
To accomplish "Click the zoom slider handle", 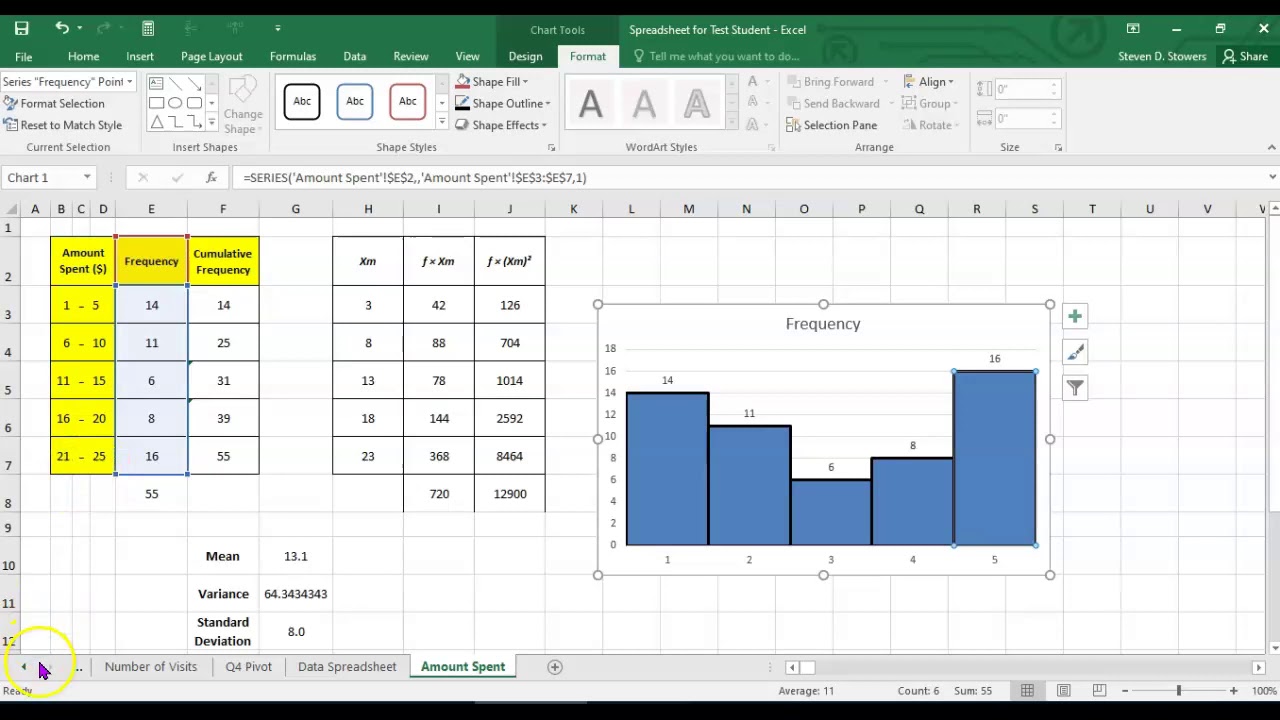I will pos(1179,690).
